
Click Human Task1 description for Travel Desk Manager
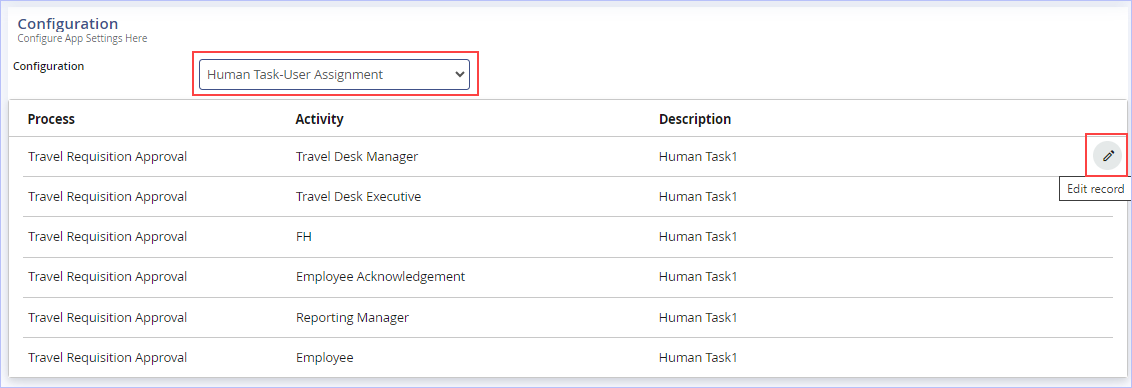[x=698, y=156]
